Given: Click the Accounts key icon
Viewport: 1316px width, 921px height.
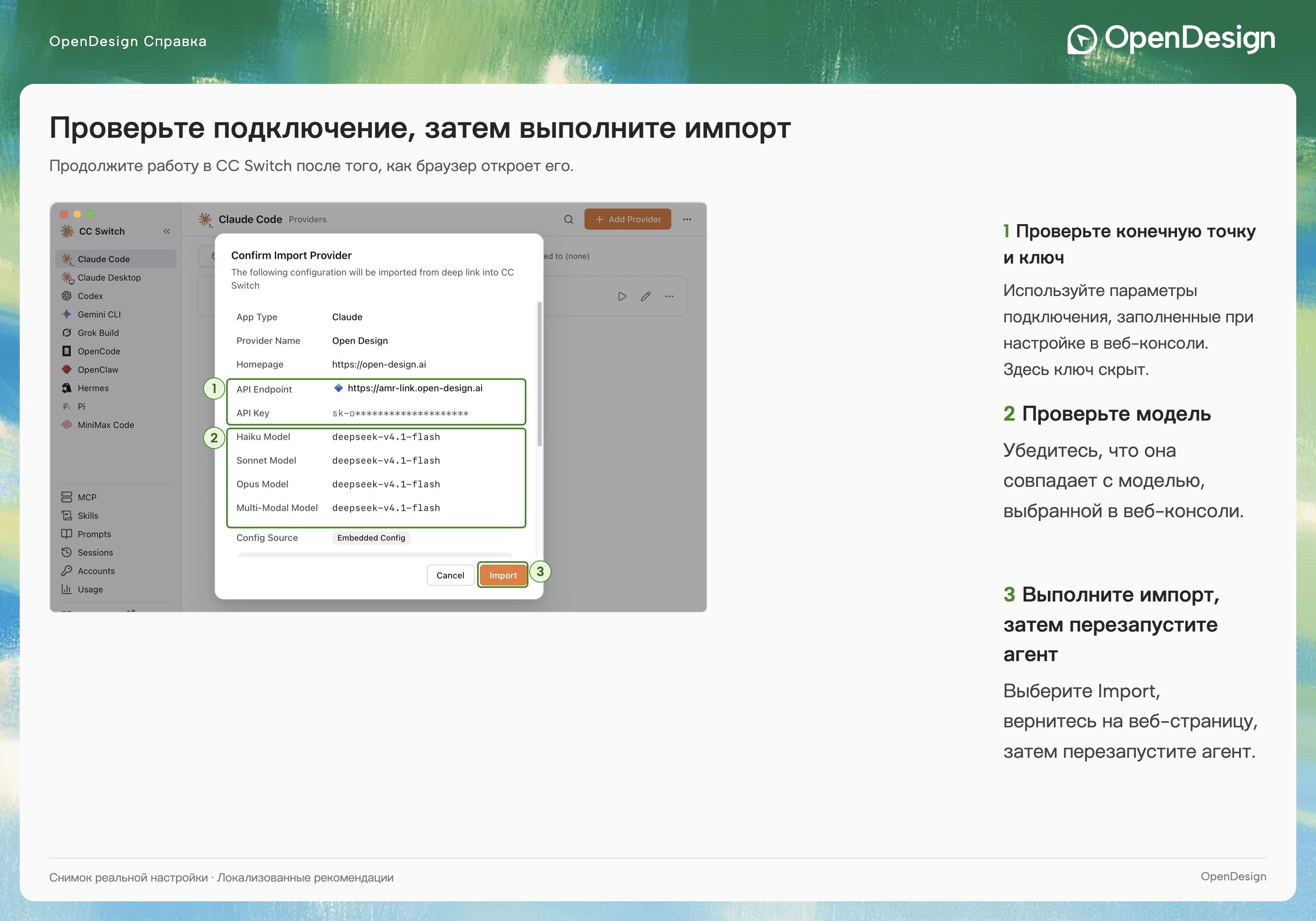Looking at the screenshot, I should click(x=67, y=570).
